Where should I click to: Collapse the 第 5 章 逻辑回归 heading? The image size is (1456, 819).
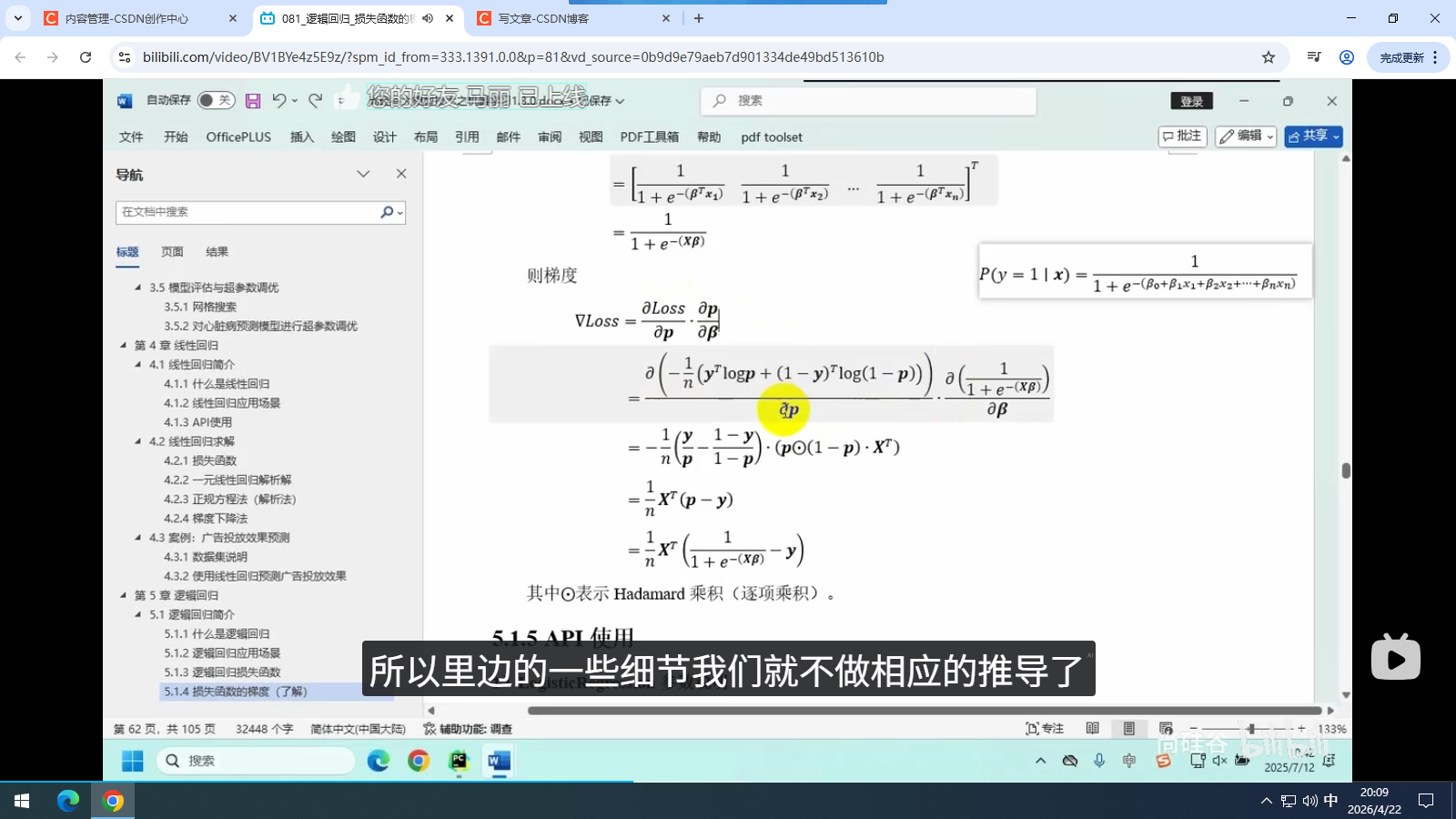pos(124,595)
